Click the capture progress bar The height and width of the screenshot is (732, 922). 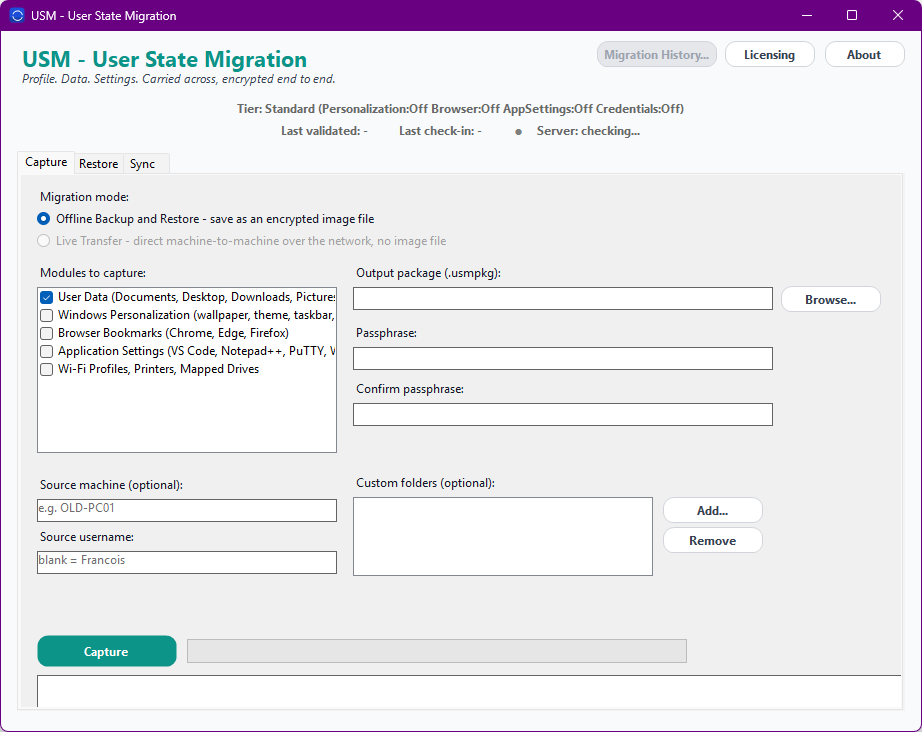(436, 651)
